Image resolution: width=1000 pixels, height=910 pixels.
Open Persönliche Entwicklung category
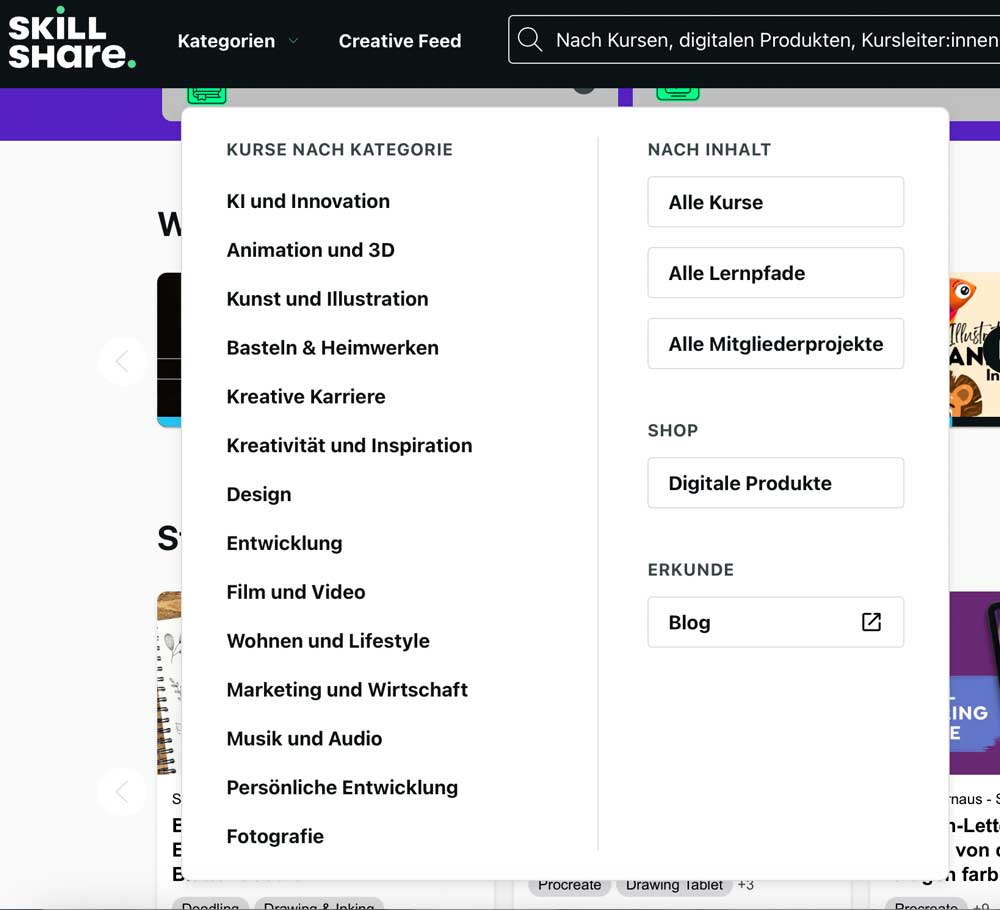click(342, 787)
